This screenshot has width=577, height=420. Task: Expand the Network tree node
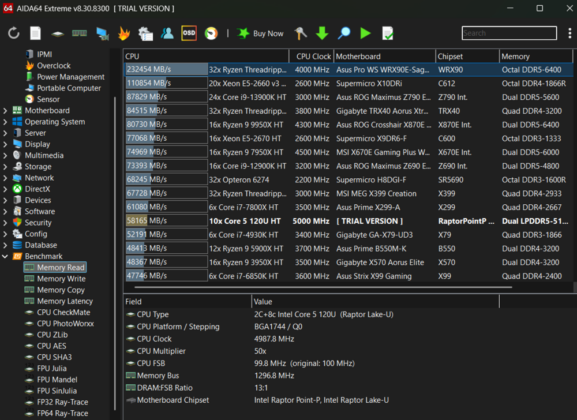click(5, 178)
